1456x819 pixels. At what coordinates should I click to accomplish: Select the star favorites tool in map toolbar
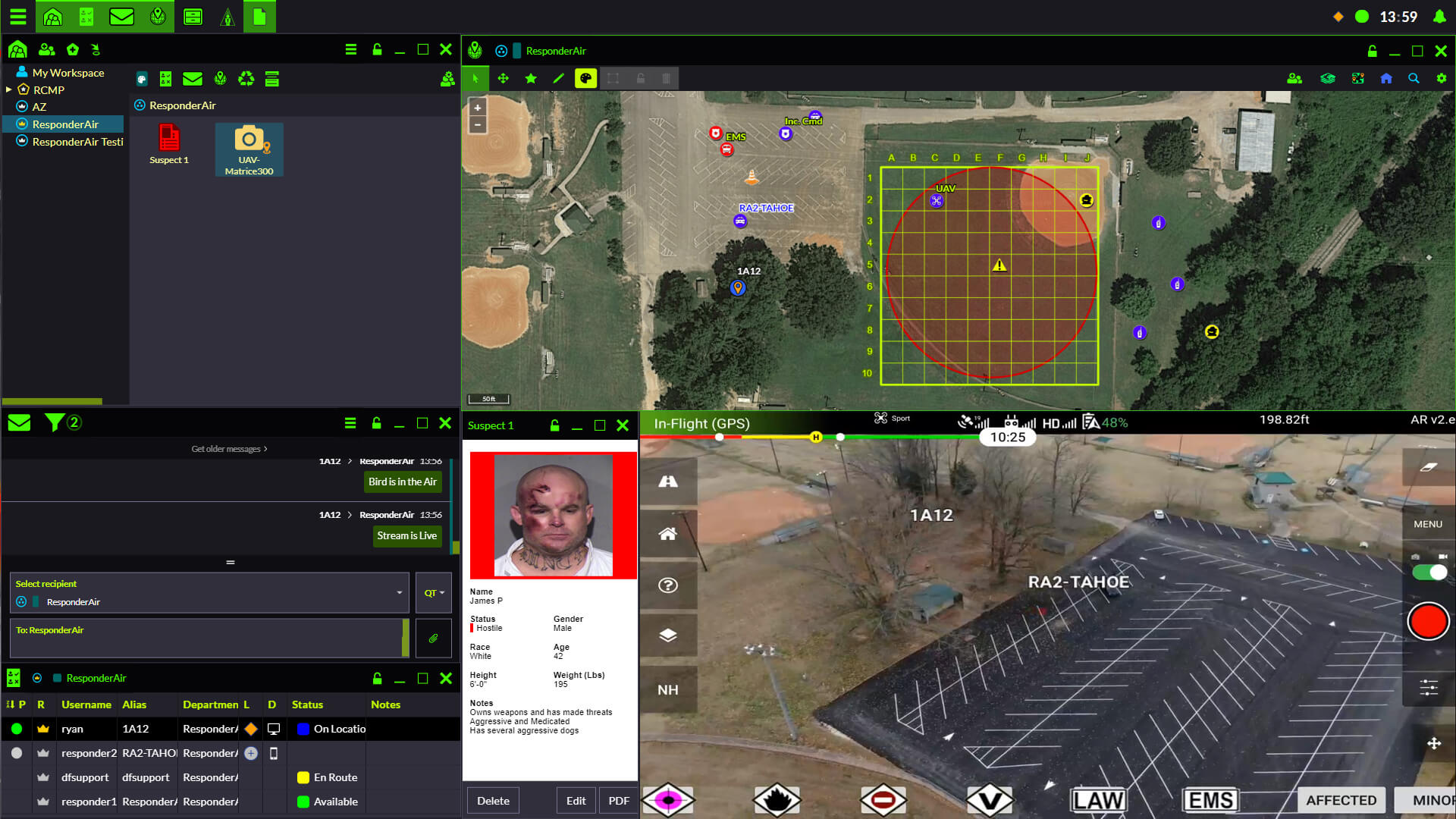pos(531,78)
